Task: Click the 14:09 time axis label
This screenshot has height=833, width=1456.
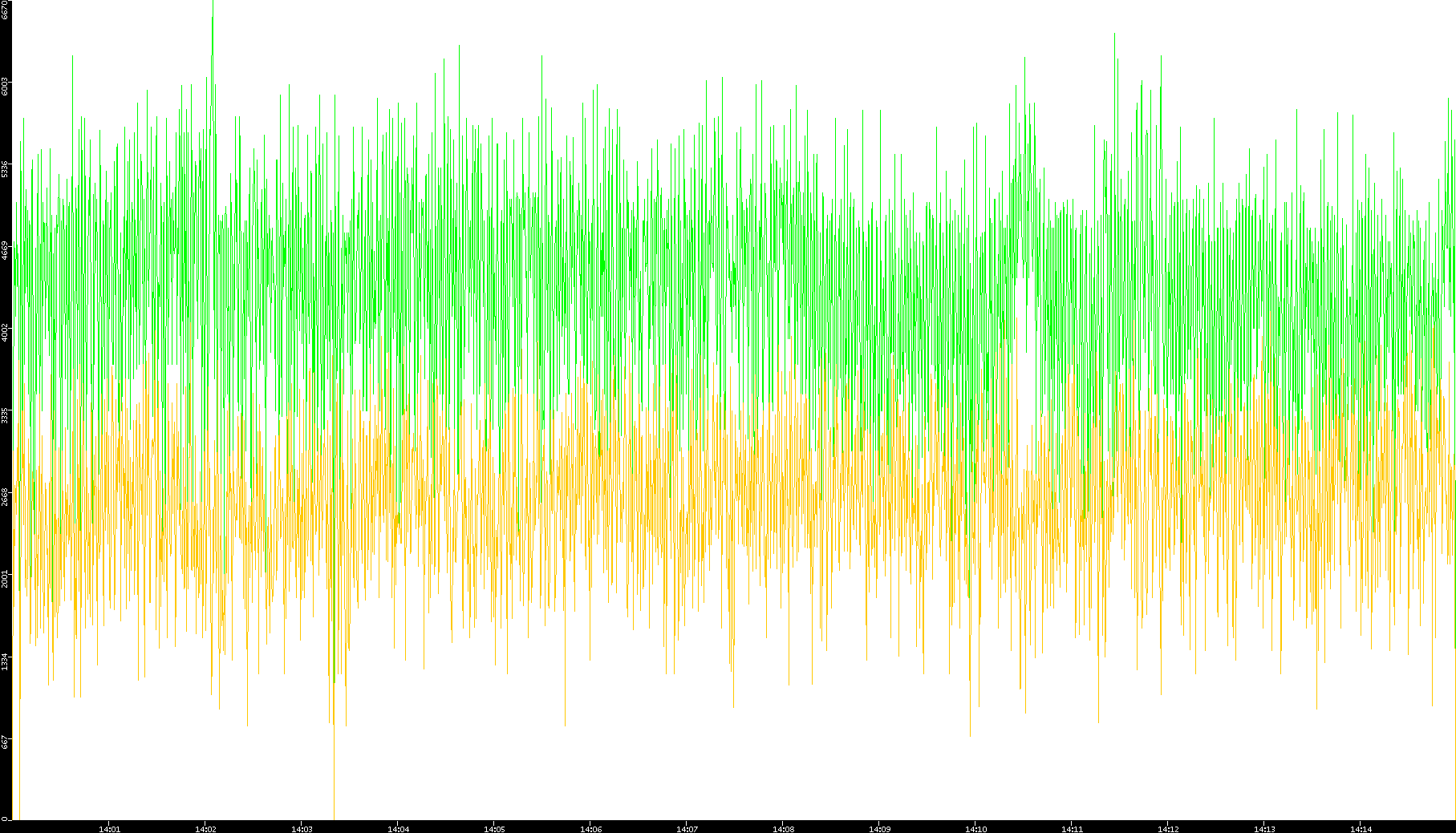Action: (x=879, y=829)
